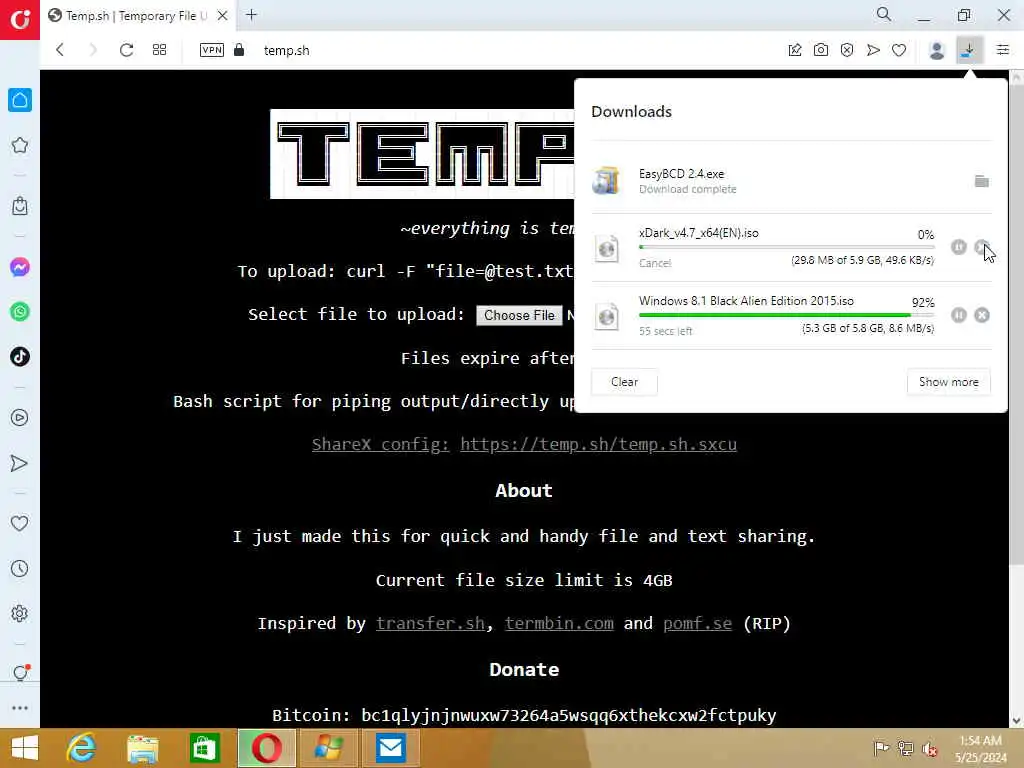Click Windows 8.1 download progress bar
This screenshot has height=768, width=1024.
[x=786, y=315]
